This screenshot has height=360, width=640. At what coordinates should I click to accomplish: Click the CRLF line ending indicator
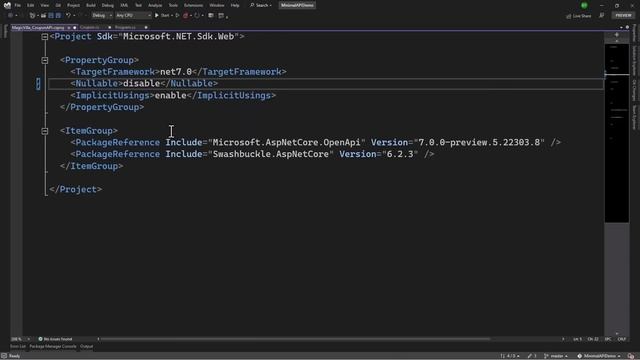[x=622, y=339]
